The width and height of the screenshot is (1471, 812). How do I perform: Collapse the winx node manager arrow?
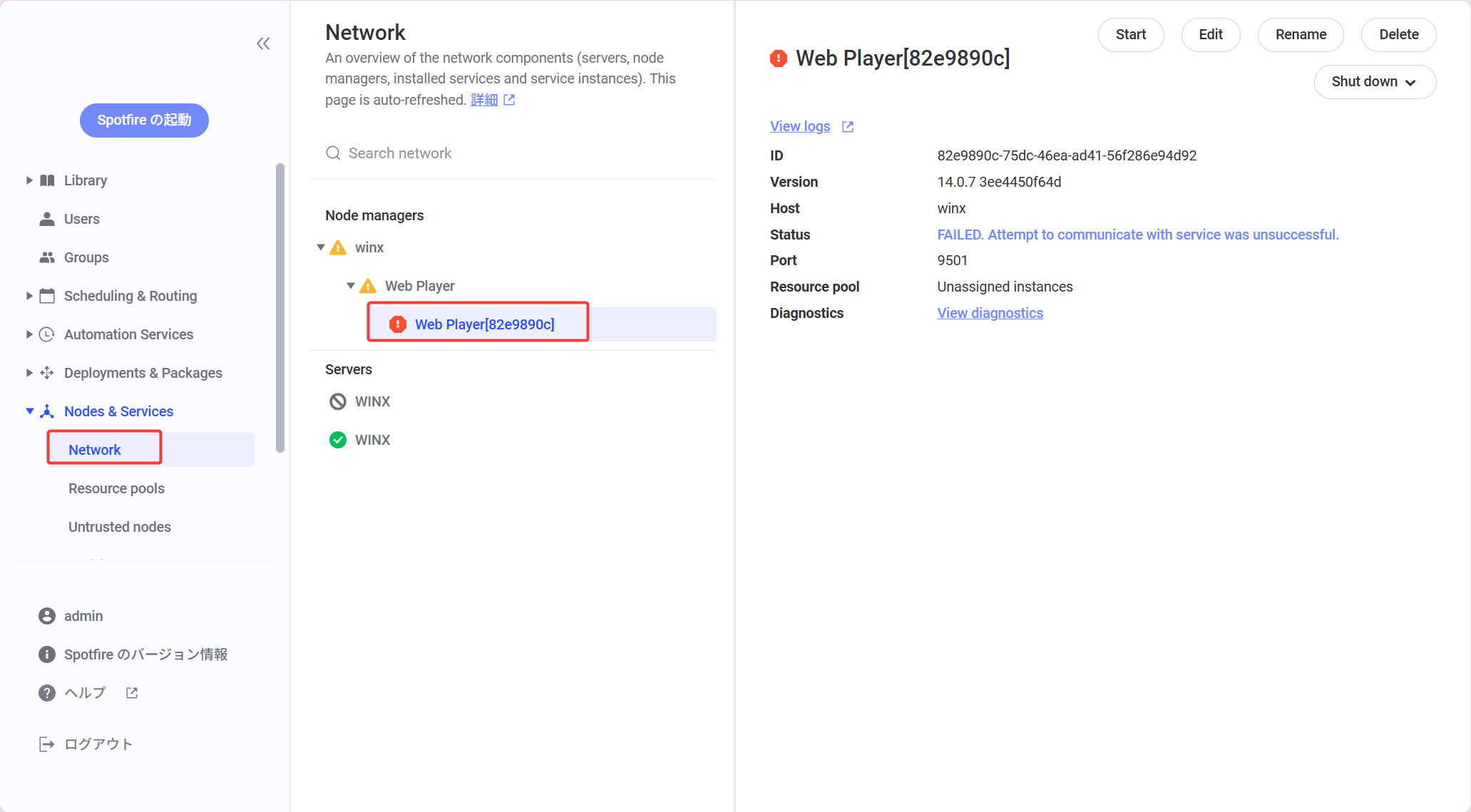click(321, 247)
